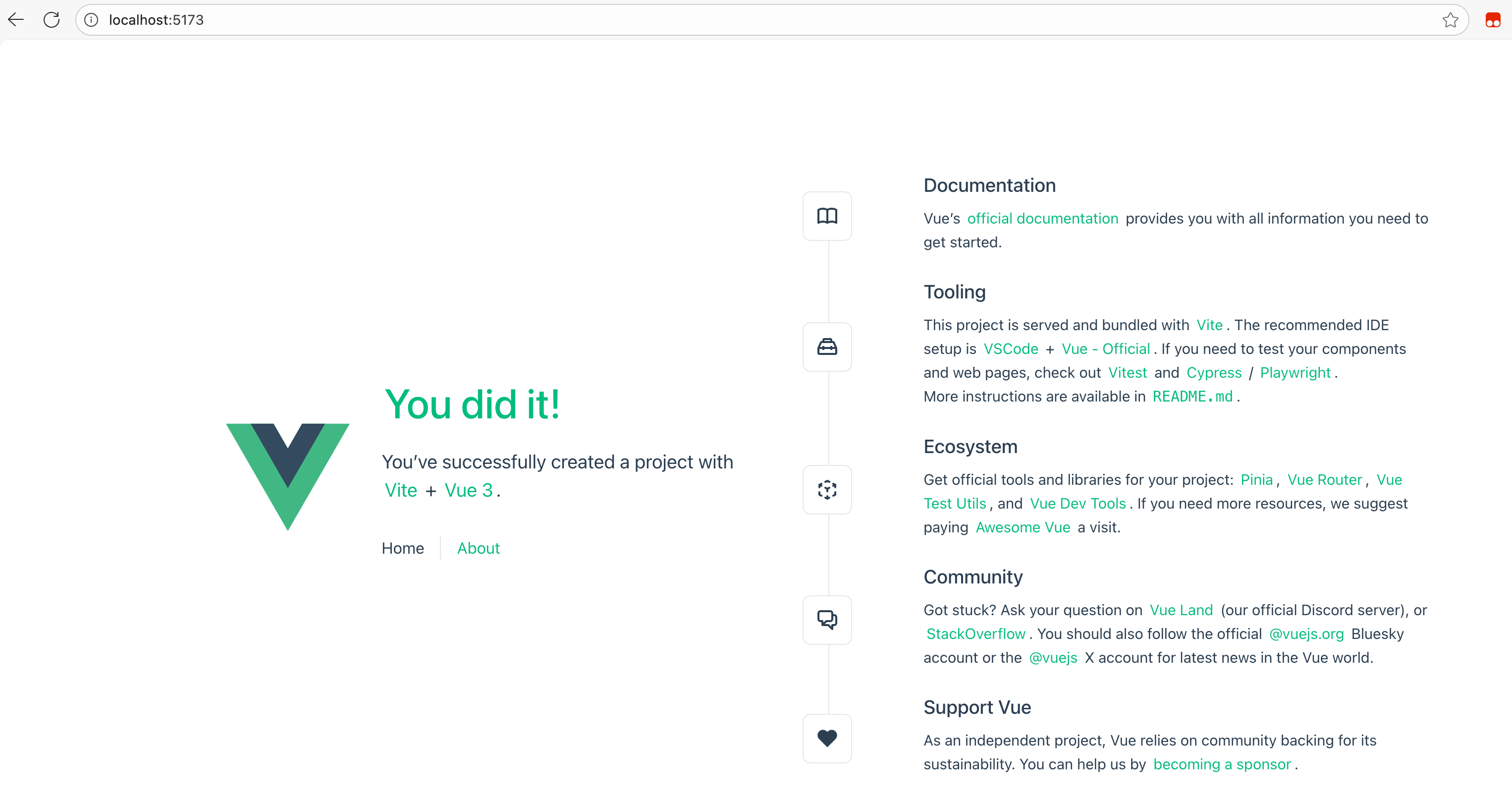Click the becoming a sponsor link
The image size is (1512, 807).
point(1222,764)
